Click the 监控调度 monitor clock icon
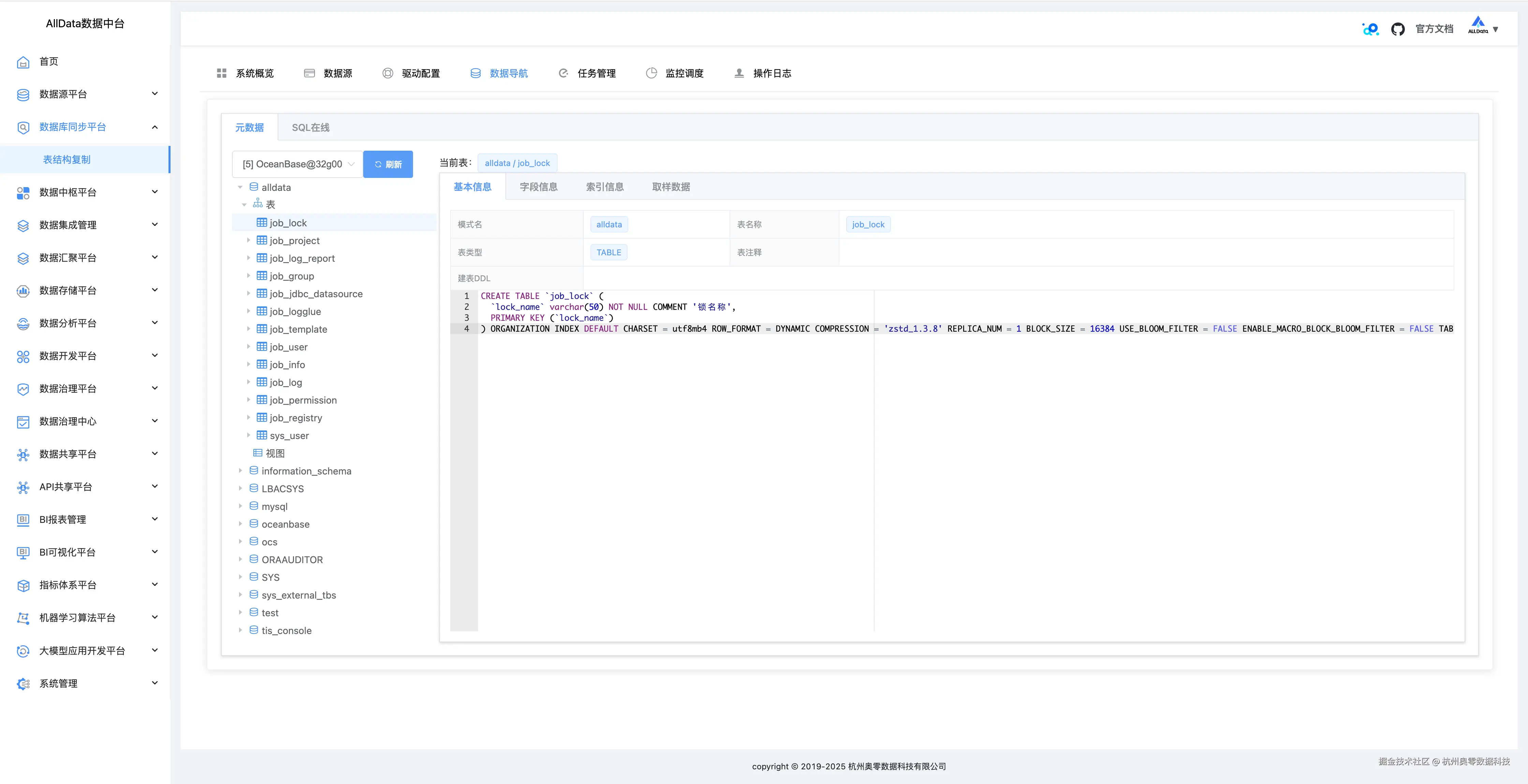Image resolution: width=1528 pixels, height=784 pixels. pyautogui.click(x=651, y=73)
